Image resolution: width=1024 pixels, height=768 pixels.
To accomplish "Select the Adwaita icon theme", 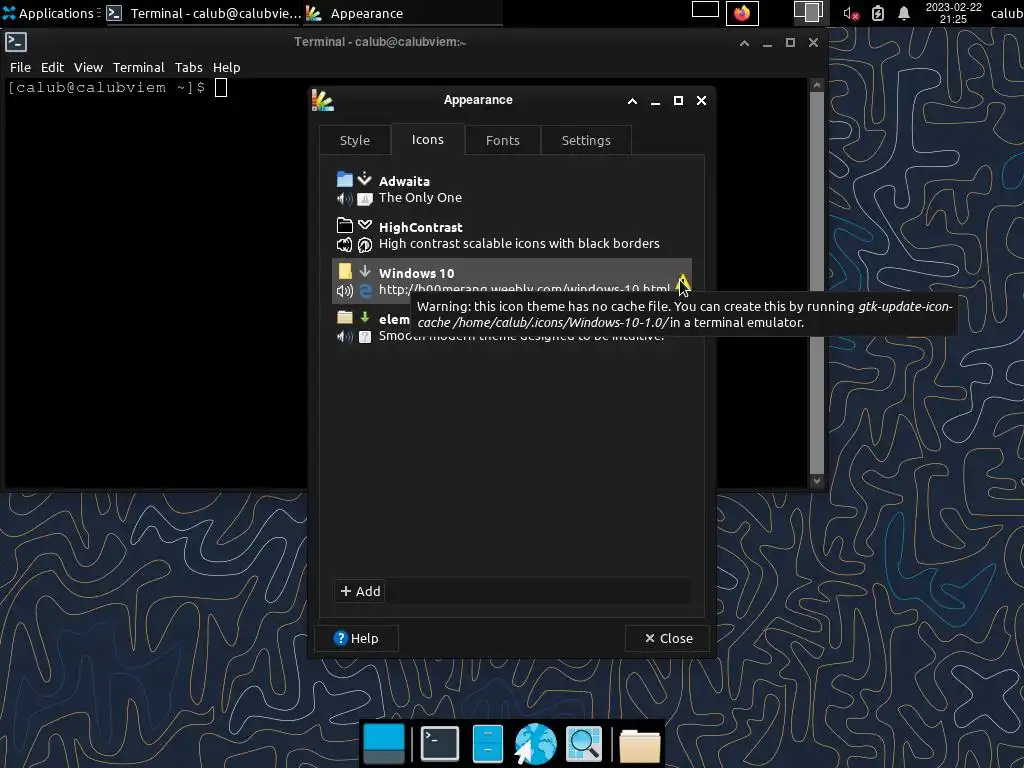I will [511, 189].
